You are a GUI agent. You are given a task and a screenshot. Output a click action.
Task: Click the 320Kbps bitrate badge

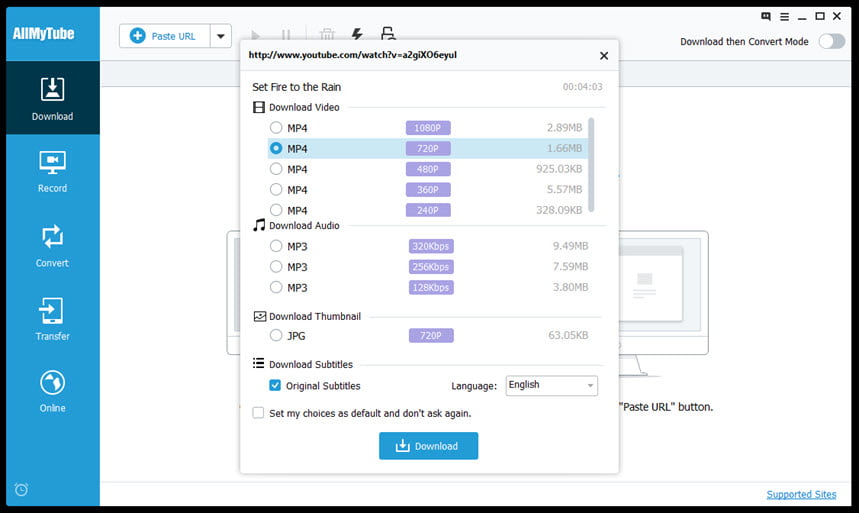click(x=431, y=246)
